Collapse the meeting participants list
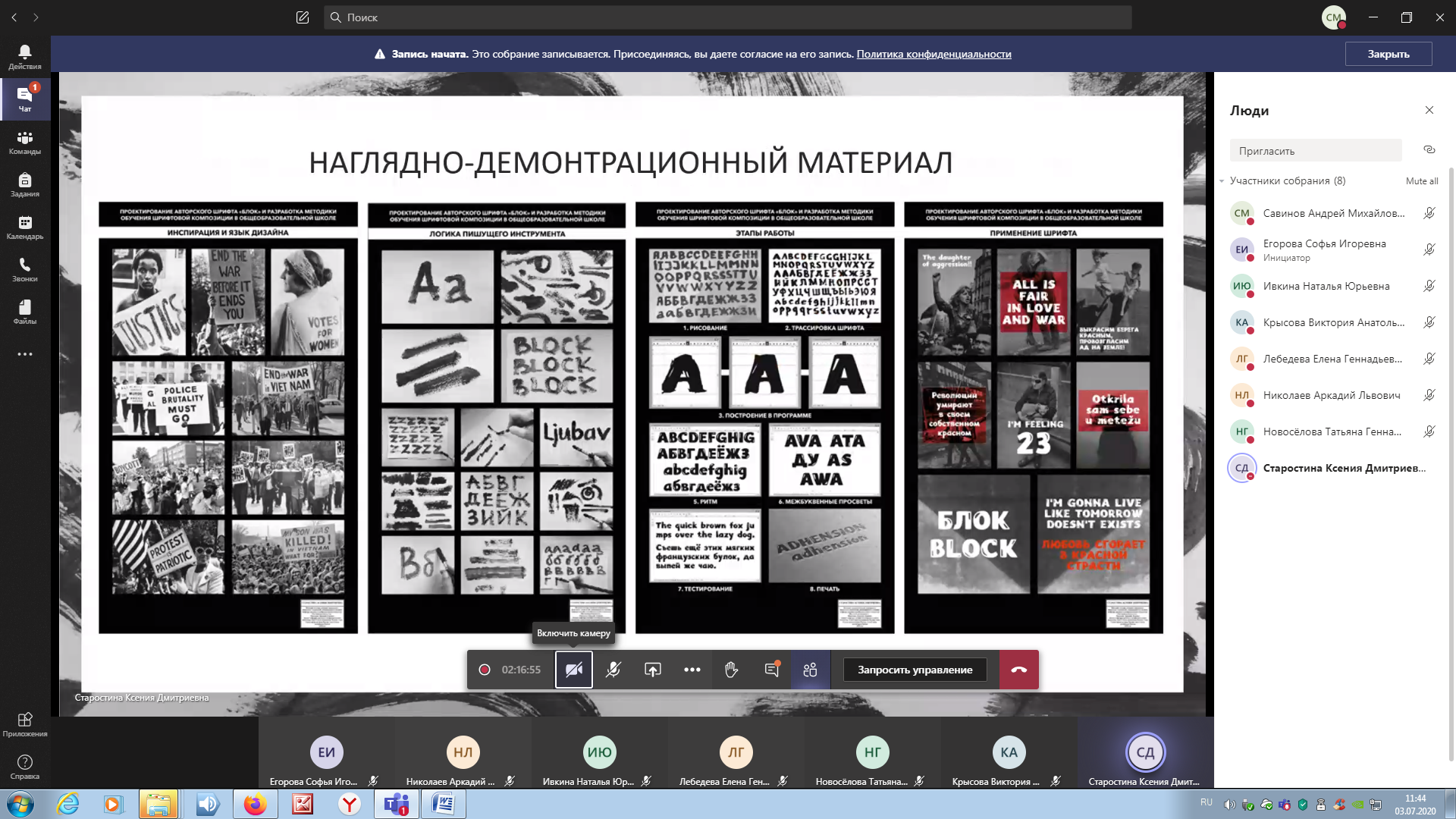Image resolution: width=1456 pixels, height=819 pixels. (x=1222, y=180)
